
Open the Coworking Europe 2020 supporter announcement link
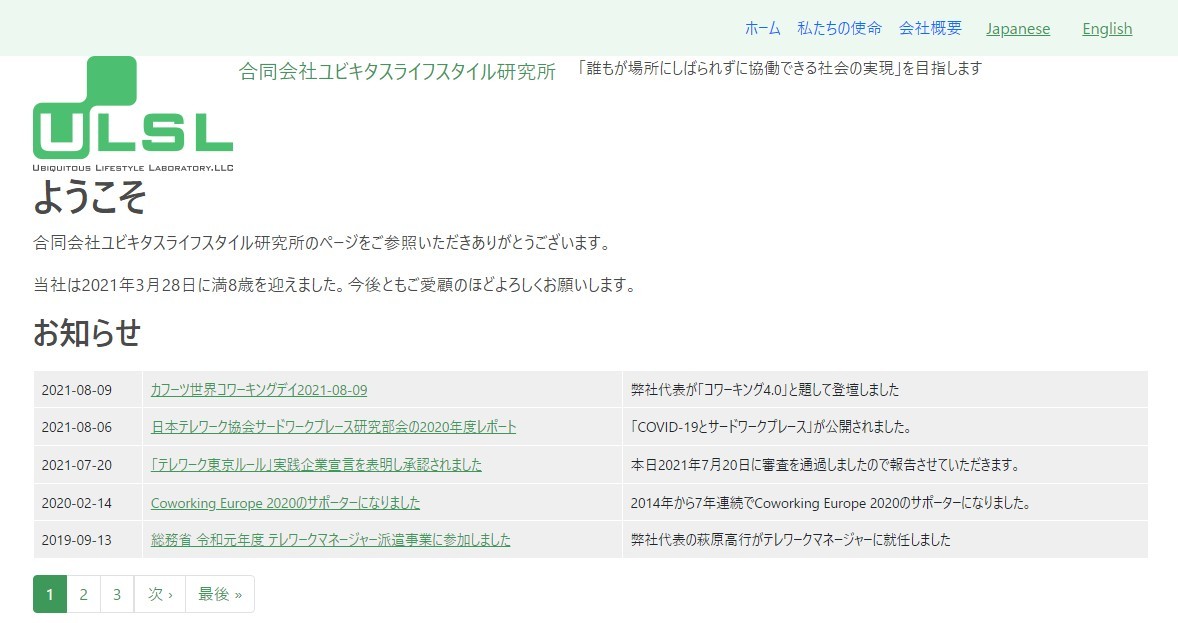click(285, 503)
